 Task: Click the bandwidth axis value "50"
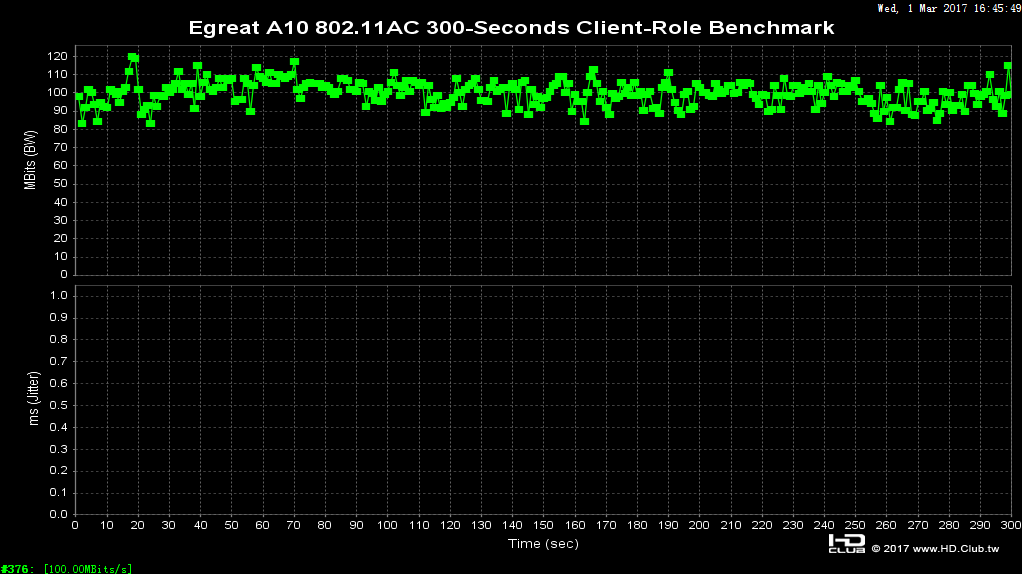pos(61,184)
